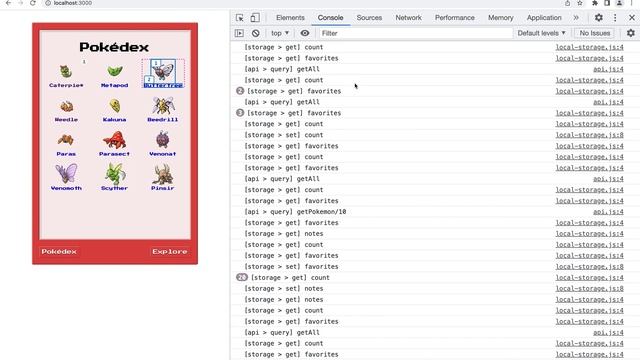Switch to the Elements tab
Viewport: 640px width, 360px height.
click(x=290, y=18)
